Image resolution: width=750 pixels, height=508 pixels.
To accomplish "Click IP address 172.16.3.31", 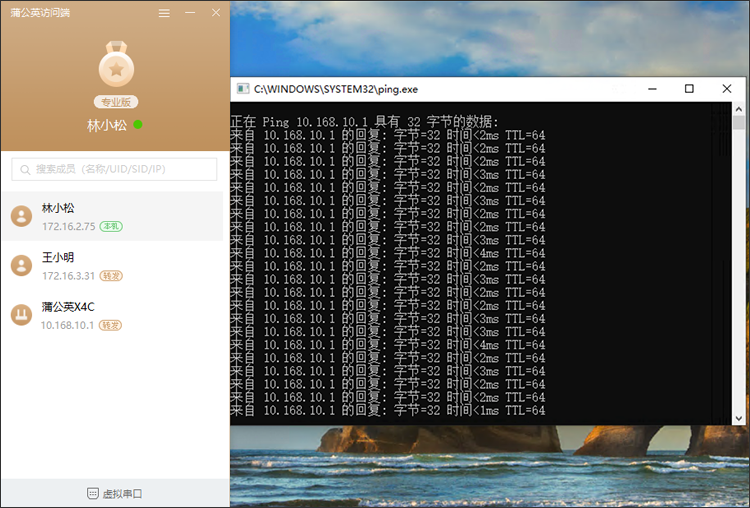I will point(68,276).
